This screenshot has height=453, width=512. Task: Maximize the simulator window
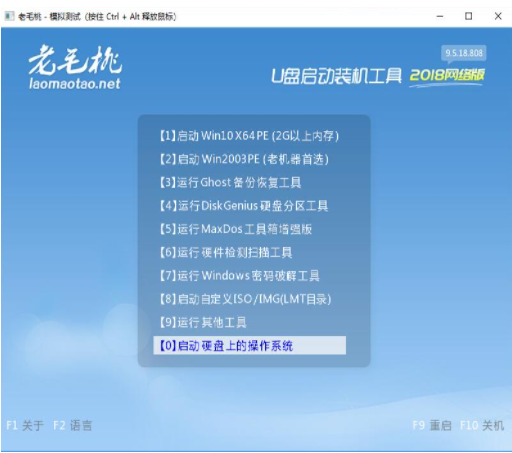tap(468, 16)
